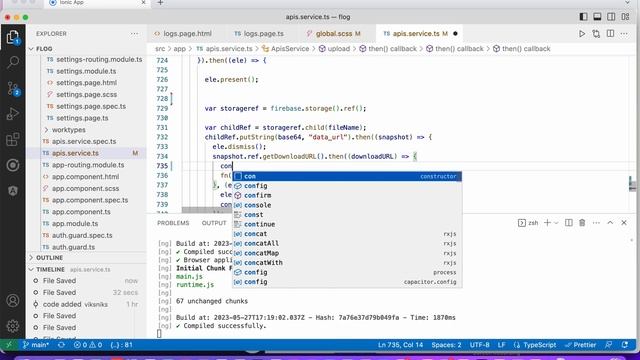640x360 pixels.
Task: Switch to the OUTPUT panel tab
Action: coord(214,223)
